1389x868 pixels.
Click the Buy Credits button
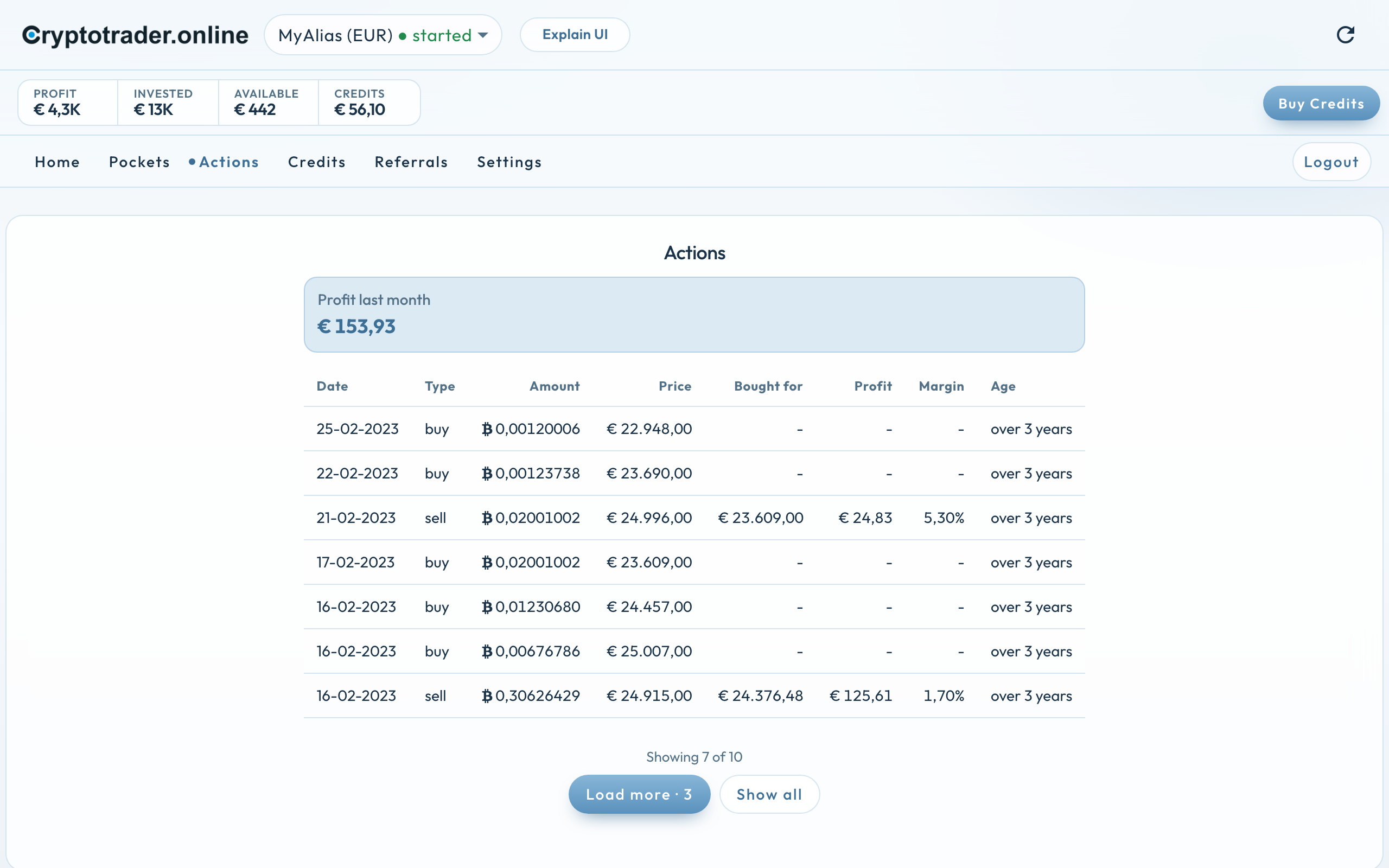tap(1321, 103)
